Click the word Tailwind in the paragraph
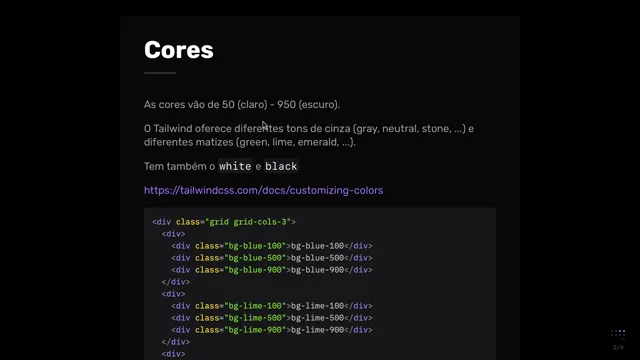640x360 pixels. pos(173,129)
